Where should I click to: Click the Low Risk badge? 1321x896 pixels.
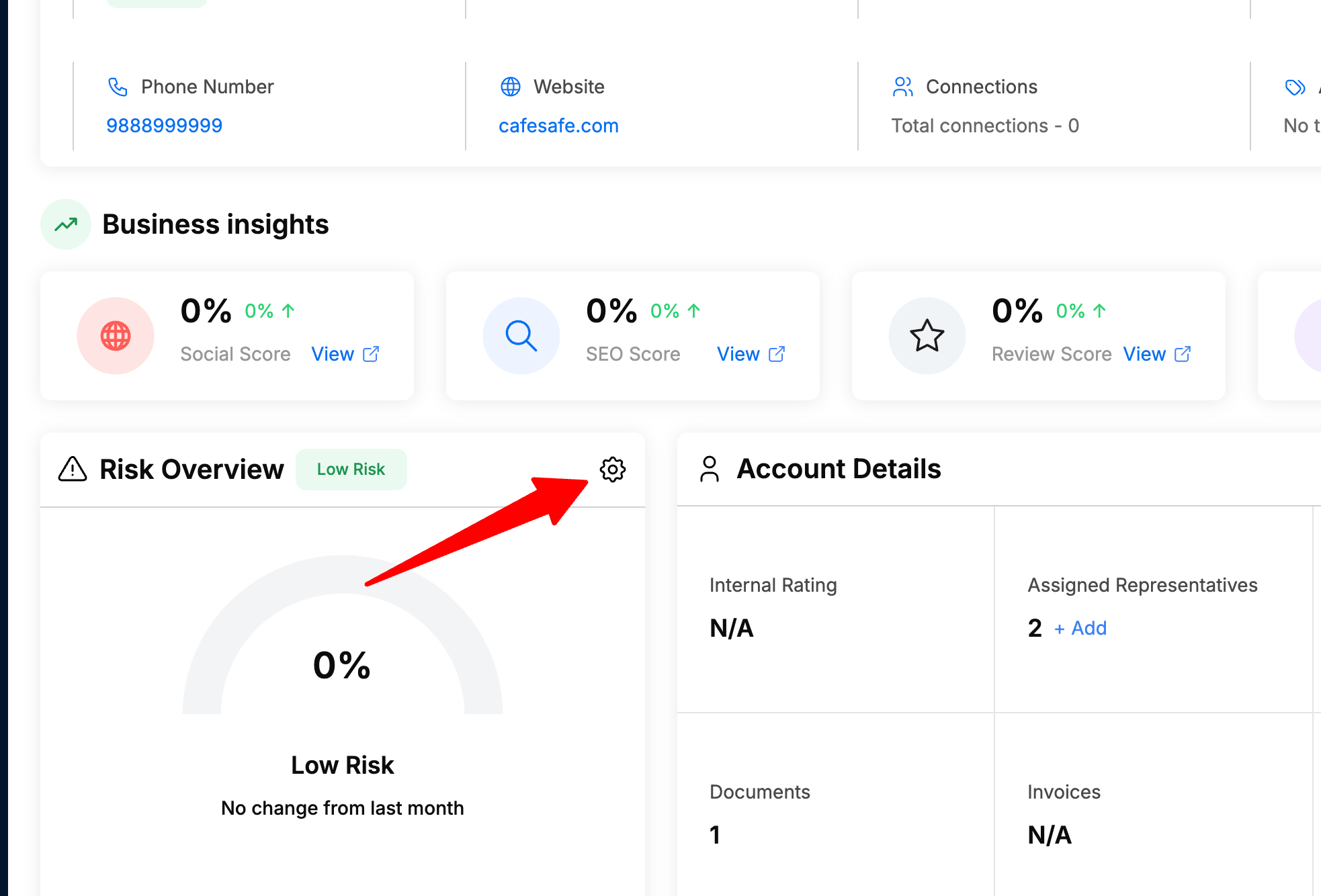[x=351, y=469]
